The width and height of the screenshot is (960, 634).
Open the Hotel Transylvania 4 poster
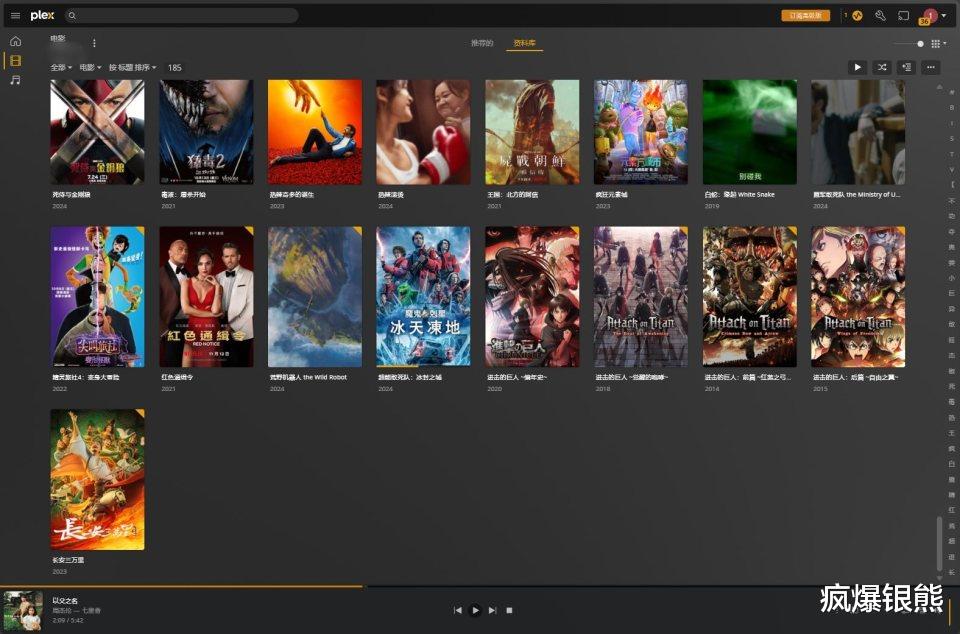point(97,297)
